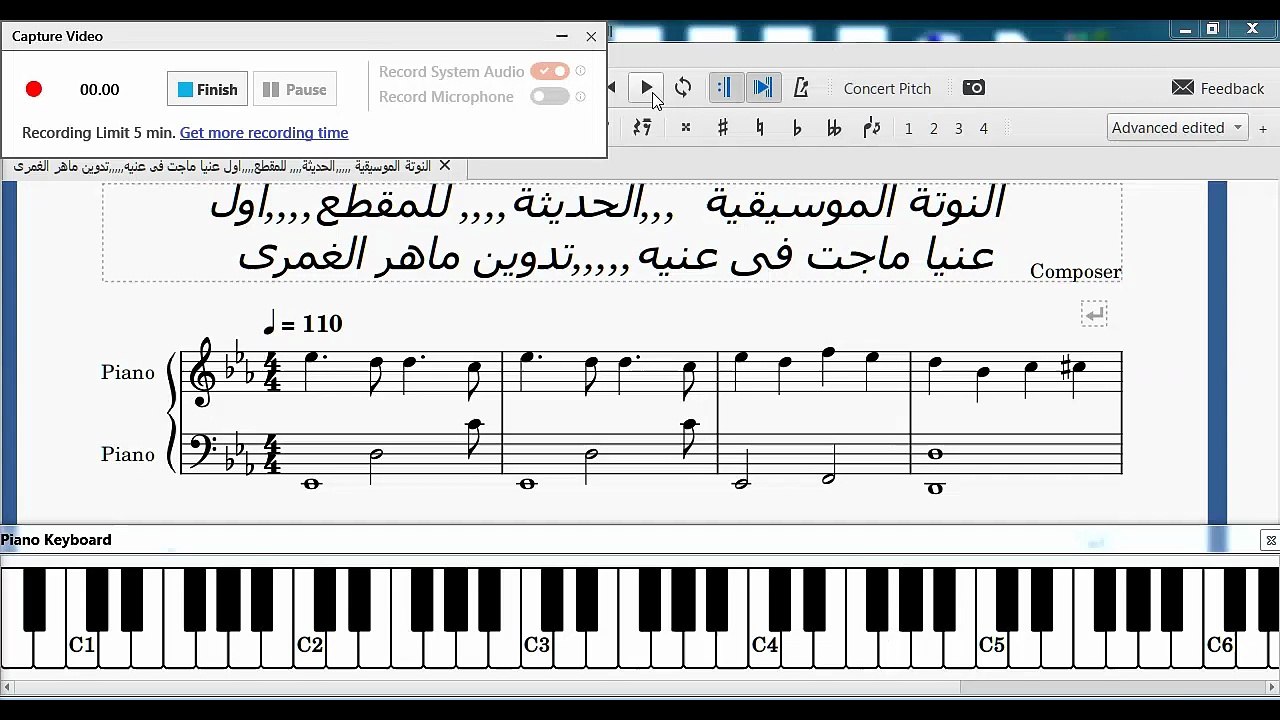This screenshot has height=720, width=1280.
Task: Apply flat accidental
Action: tap(797, 128)
